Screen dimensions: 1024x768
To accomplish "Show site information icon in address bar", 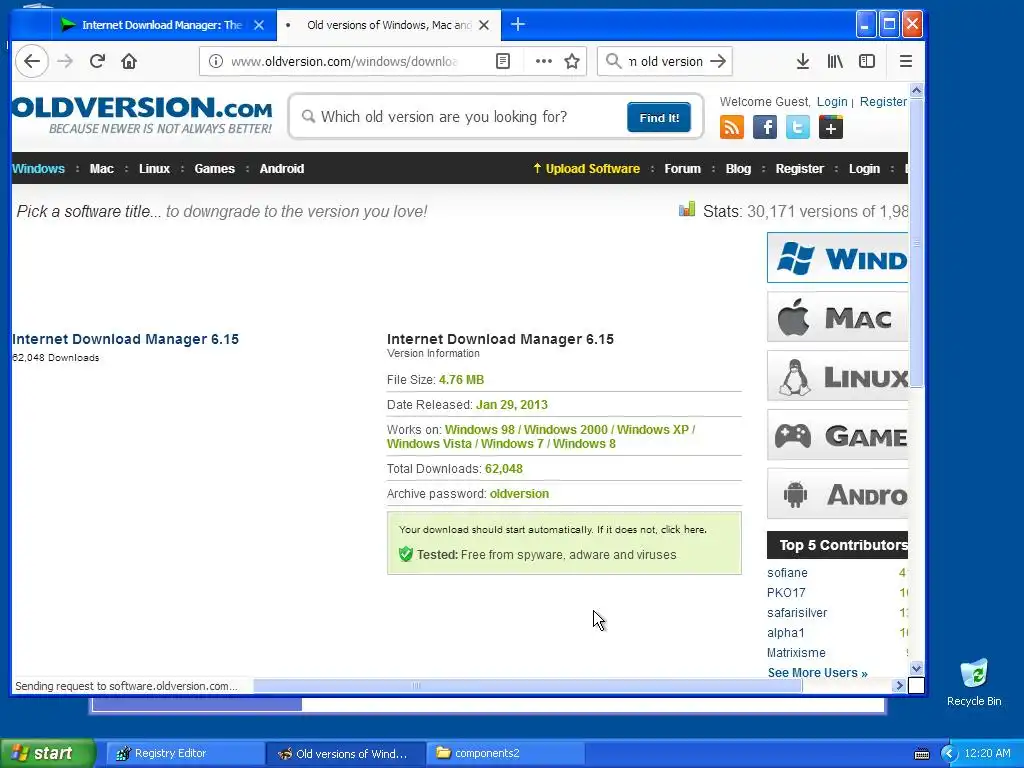I will [x=216, y=61].
